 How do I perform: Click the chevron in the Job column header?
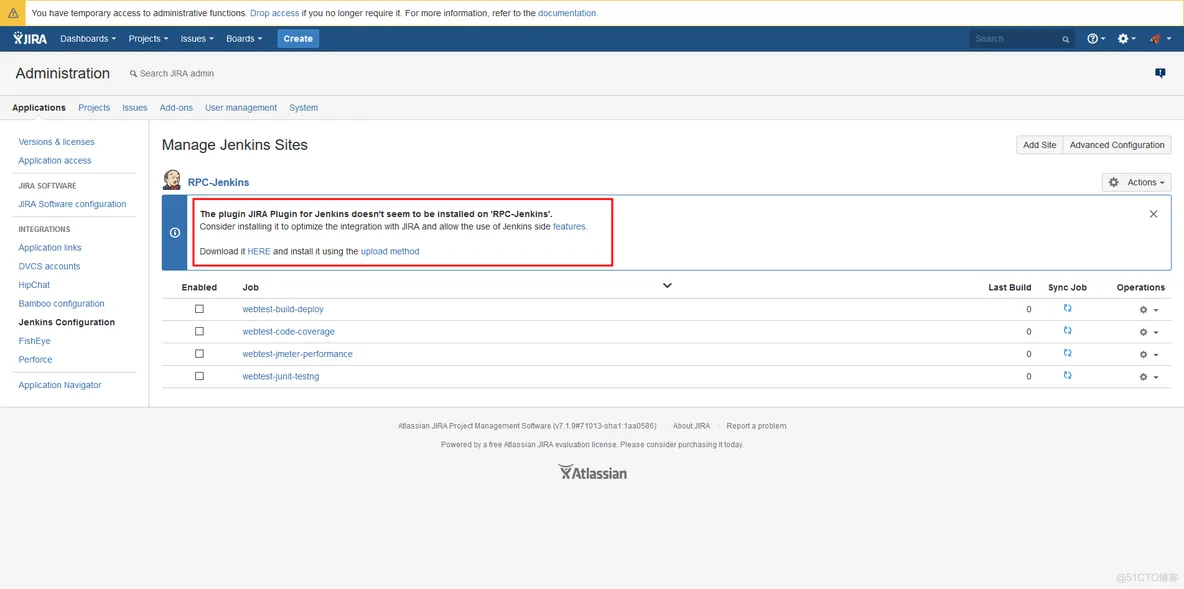[667, 285]
